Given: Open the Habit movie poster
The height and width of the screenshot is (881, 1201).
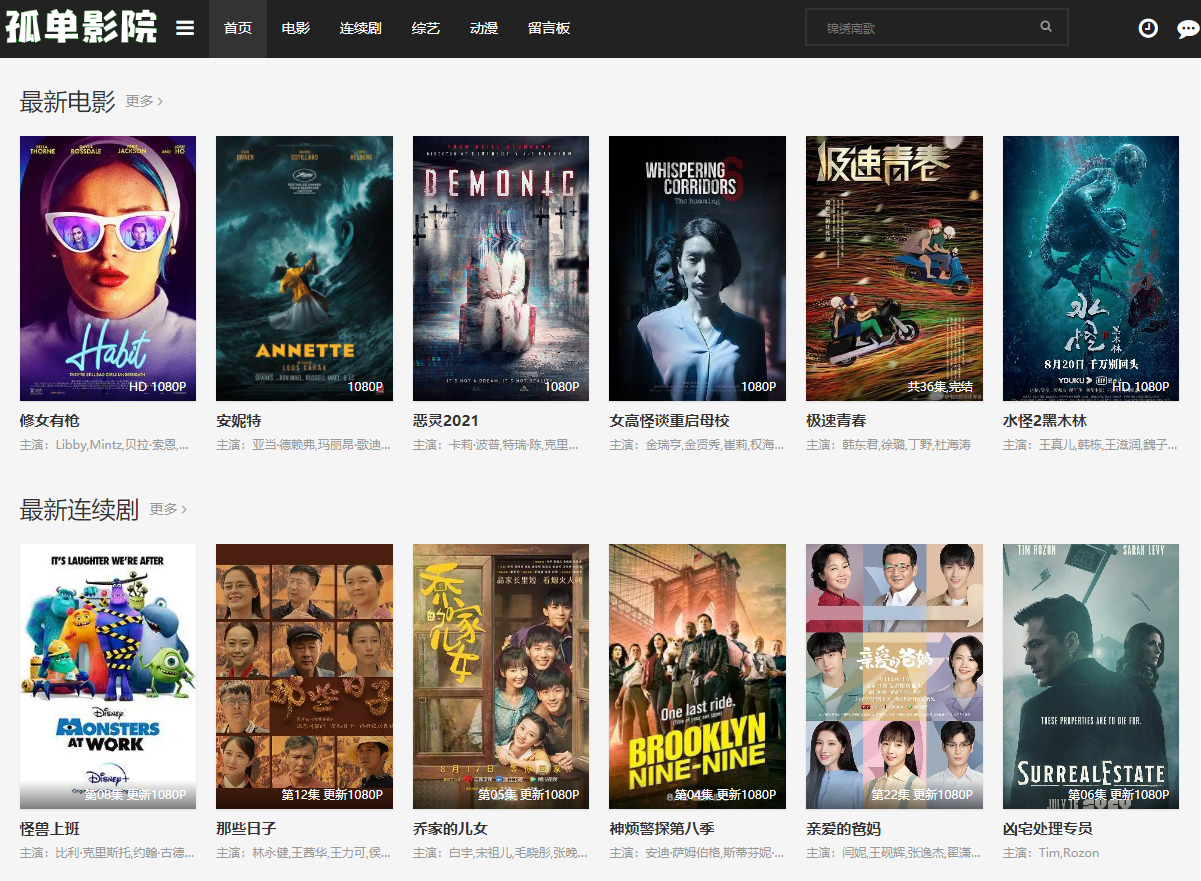Looking at the screenshot, I should click(x=108, y=268).
